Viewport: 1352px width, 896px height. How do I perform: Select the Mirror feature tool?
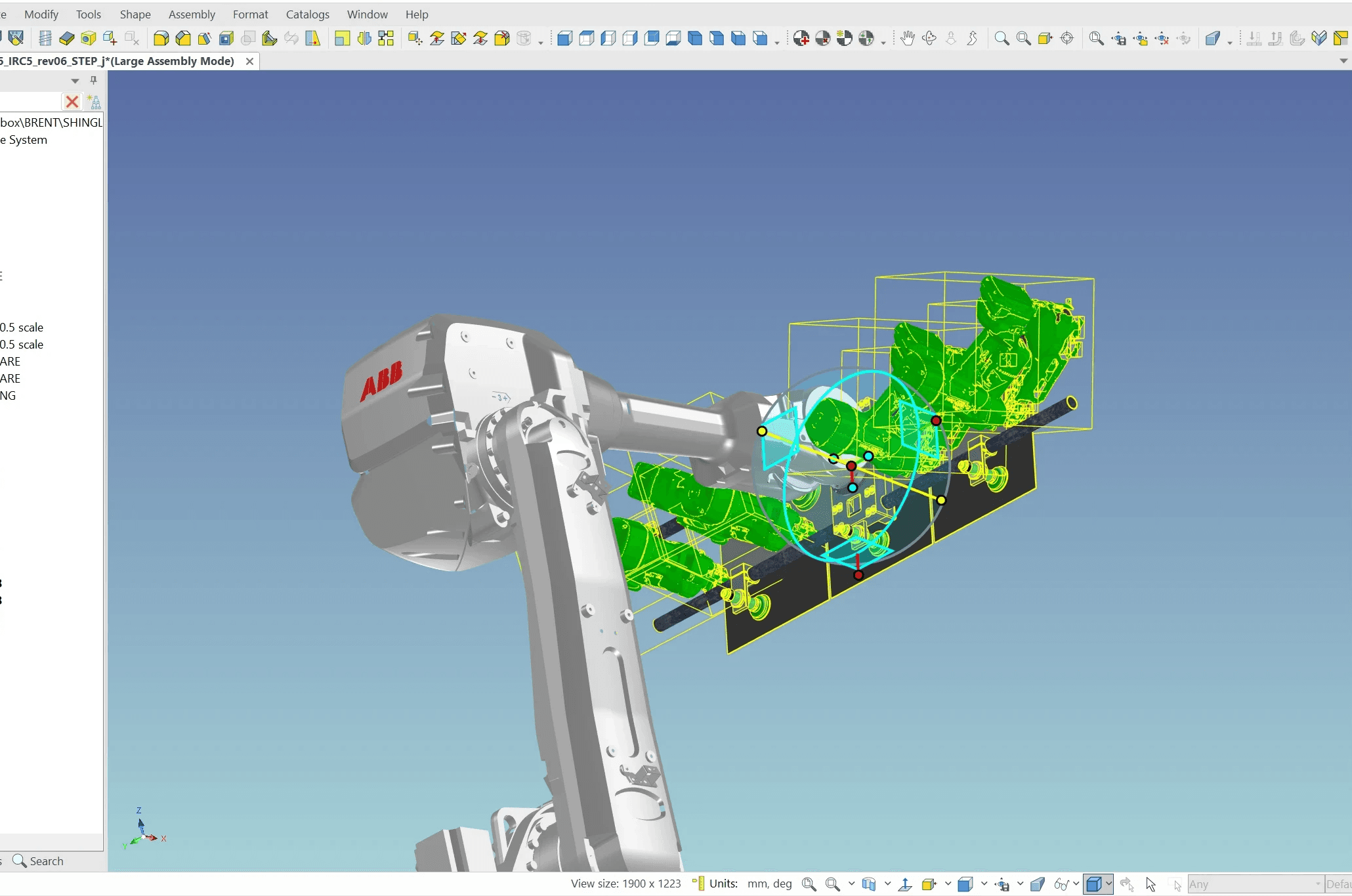364,39
